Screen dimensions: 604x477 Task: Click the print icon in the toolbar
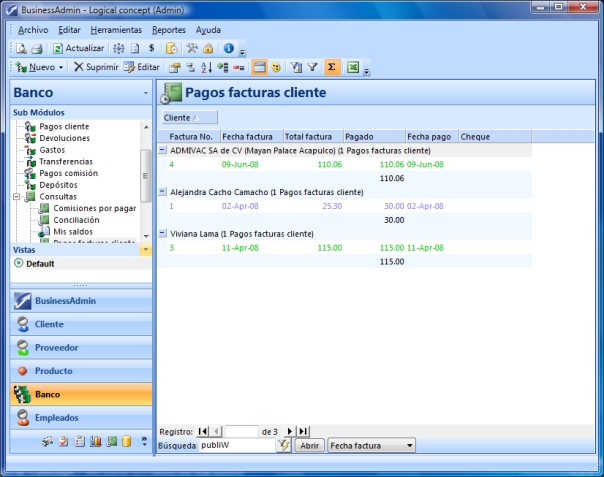pos(37,48)
